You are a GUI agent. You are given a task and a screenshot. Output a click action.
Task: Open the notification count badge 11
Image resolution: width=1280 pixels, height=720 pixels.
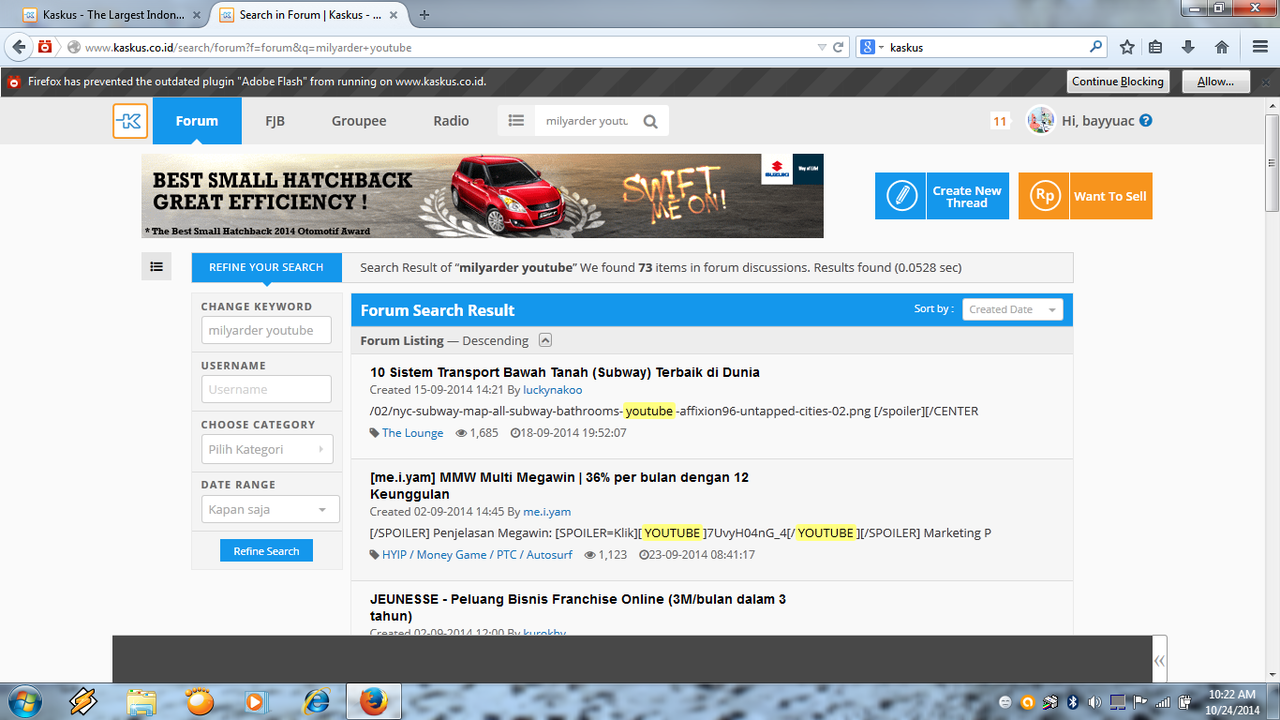pos(1000,121)
